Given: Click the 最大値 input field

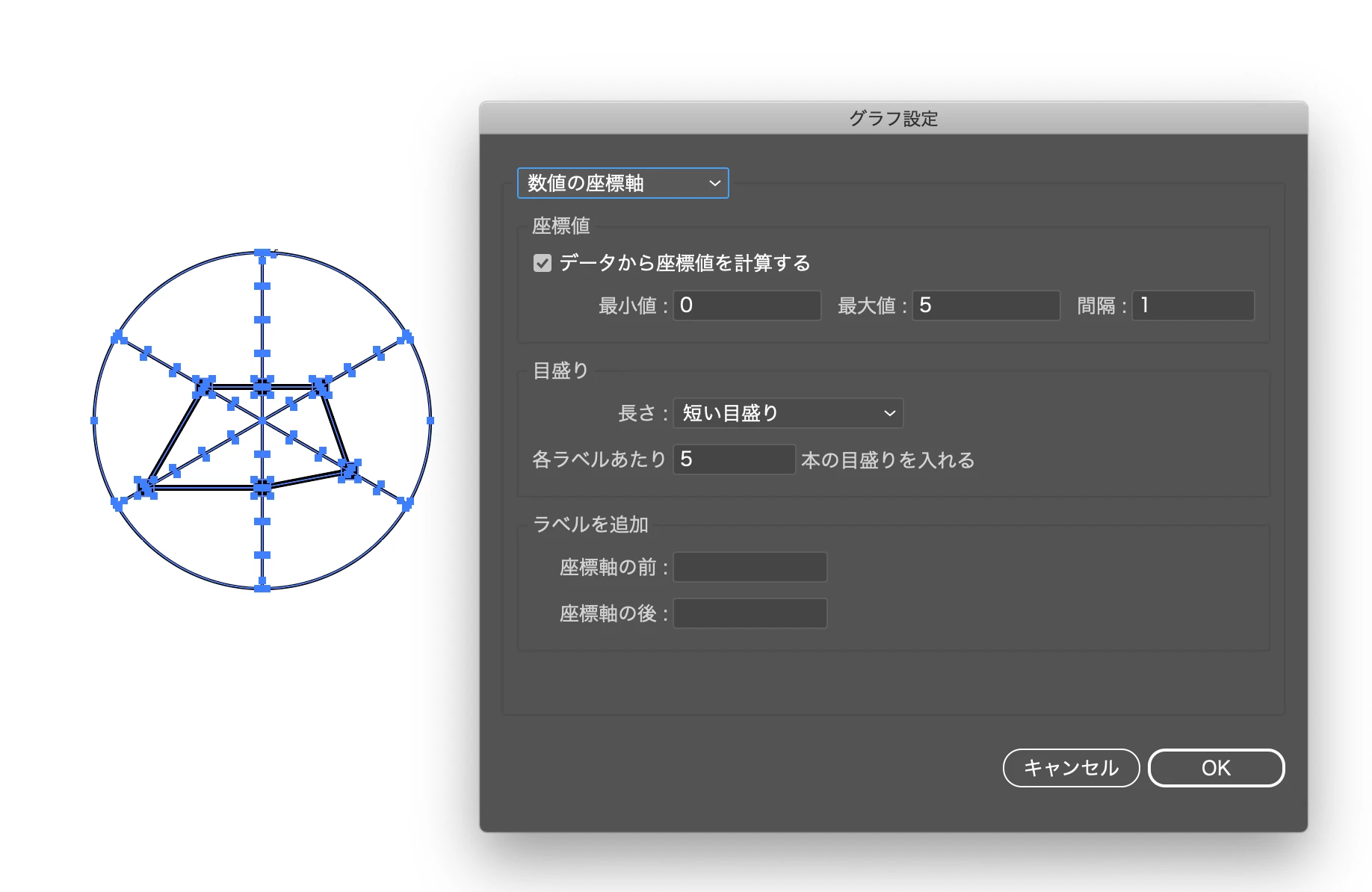Looking at the screenshot, I should [x=986, y=306].
